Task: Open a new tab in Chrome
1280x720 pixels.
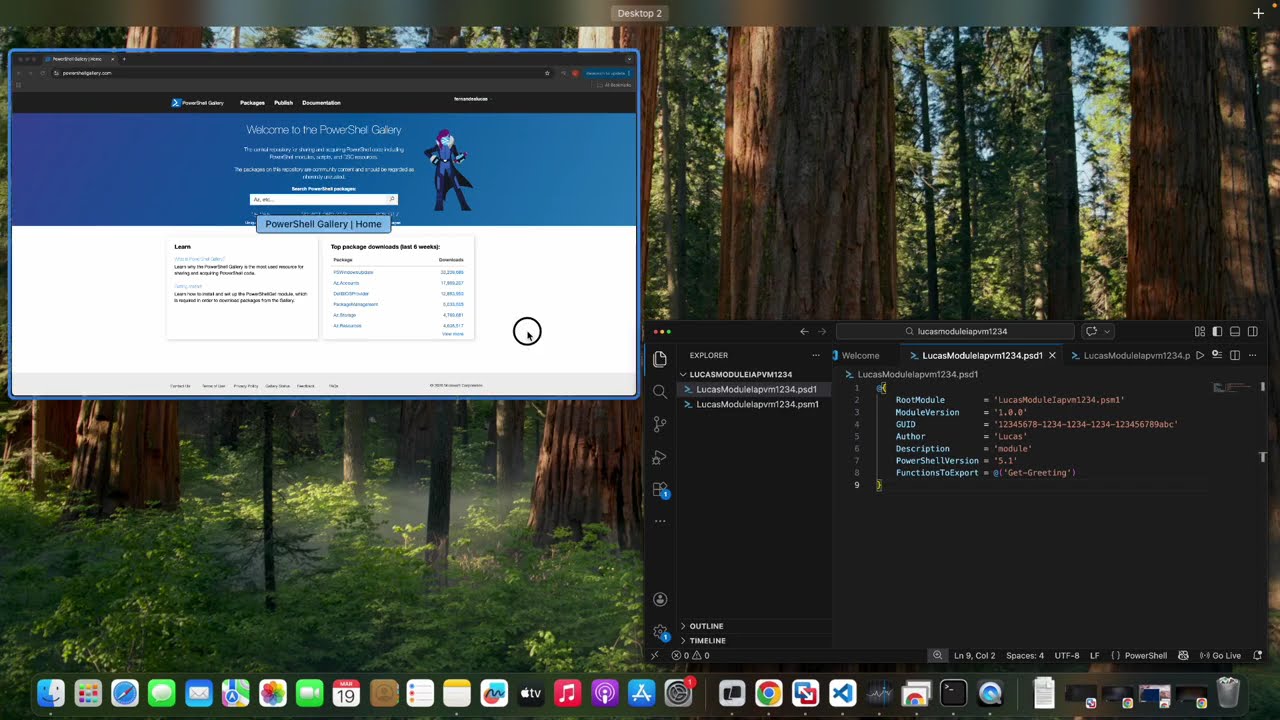Action: tap(124, 59)
